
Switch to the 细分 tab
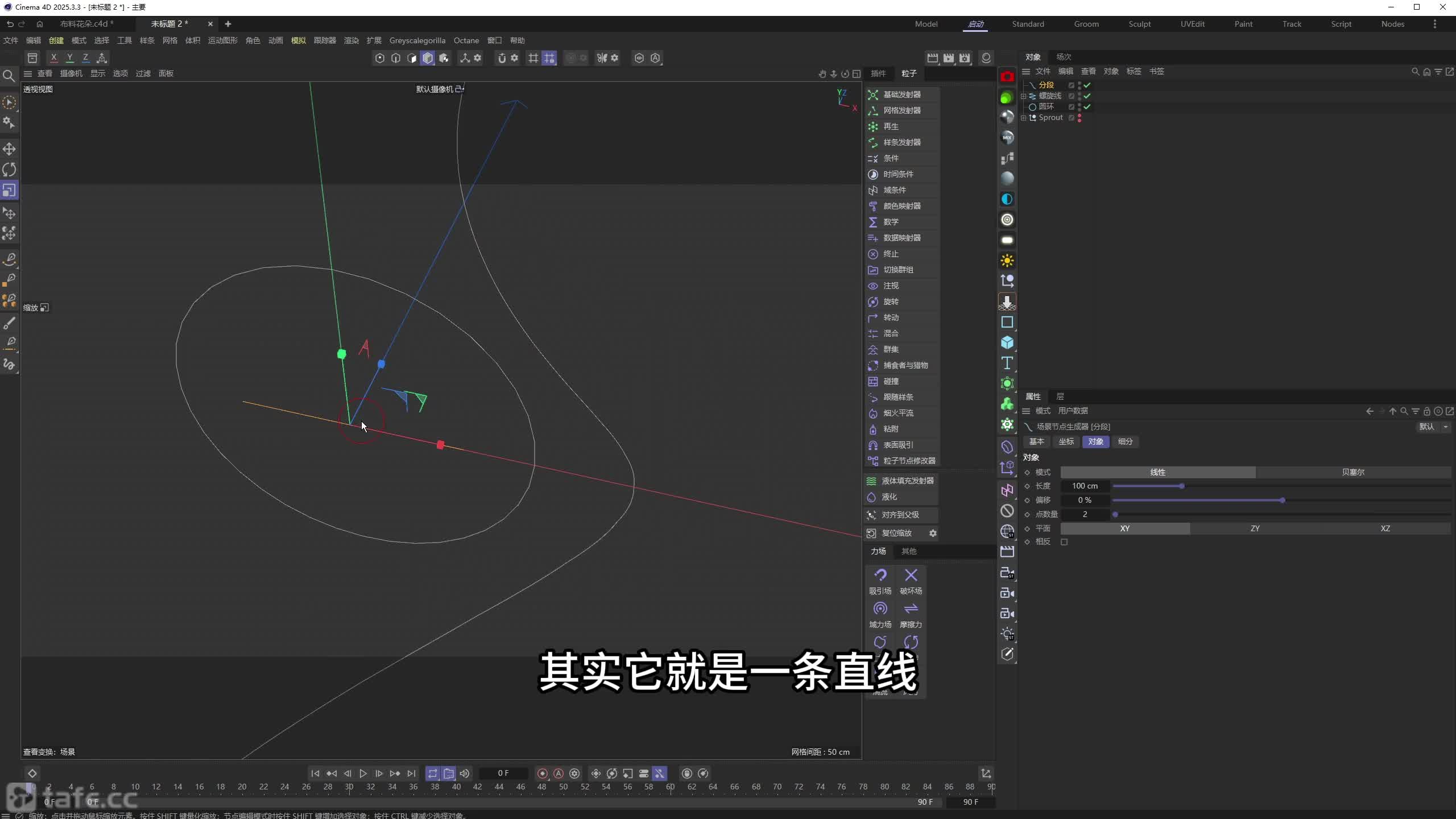pos(1125,441)
